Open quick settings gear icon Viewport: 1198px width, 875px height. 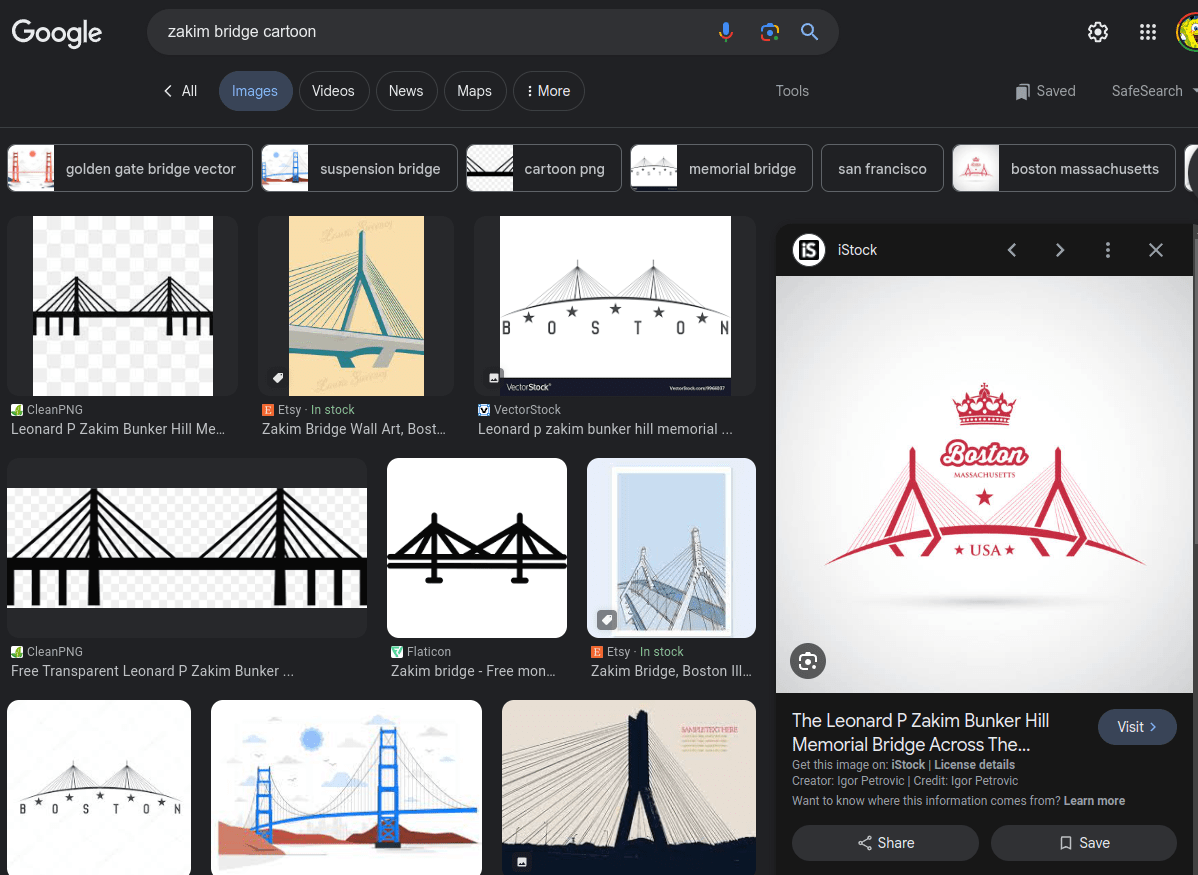click(x=1098, y=32)
